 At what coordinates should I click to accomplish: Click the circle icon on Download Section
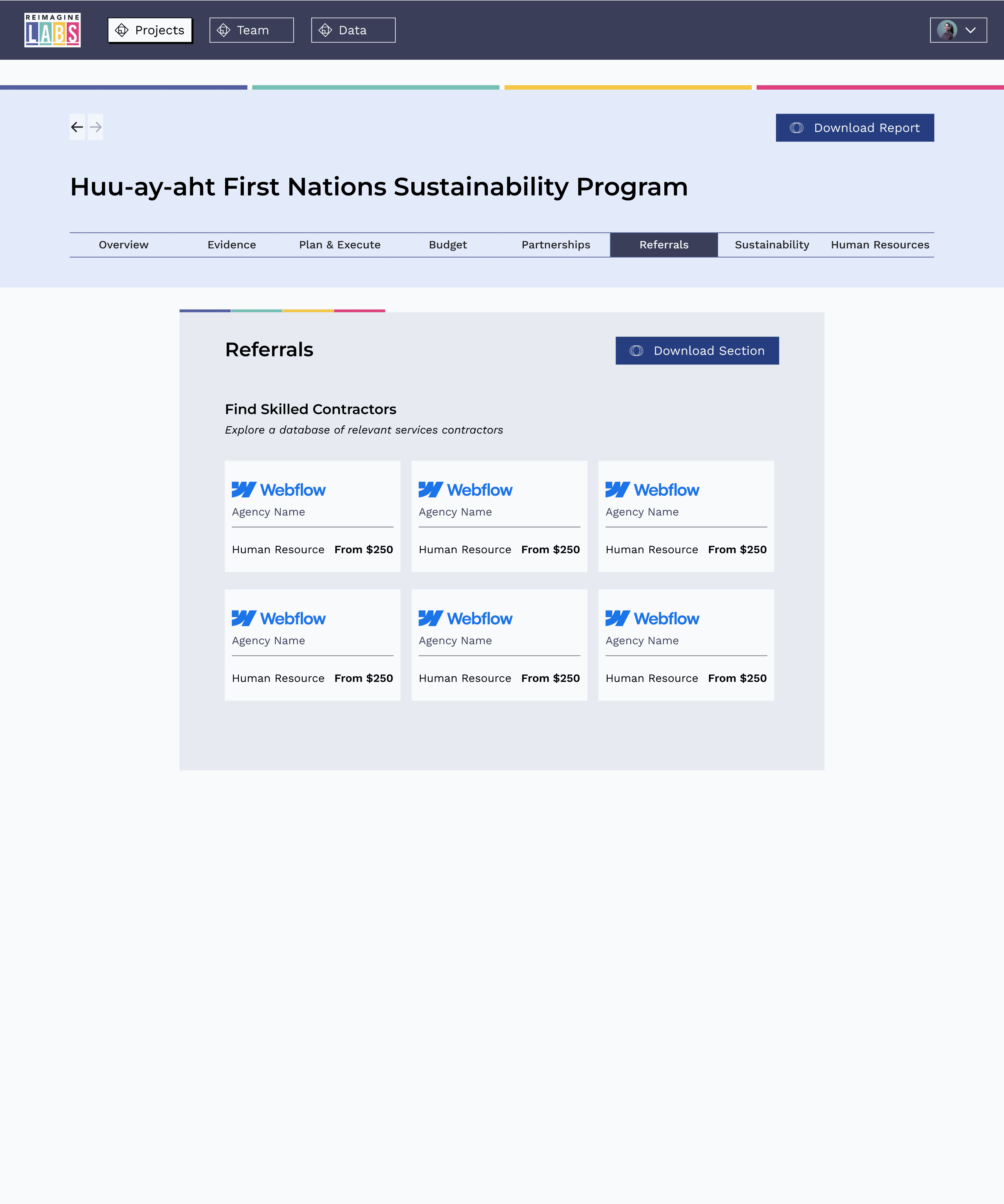click(x=636, y=350)
